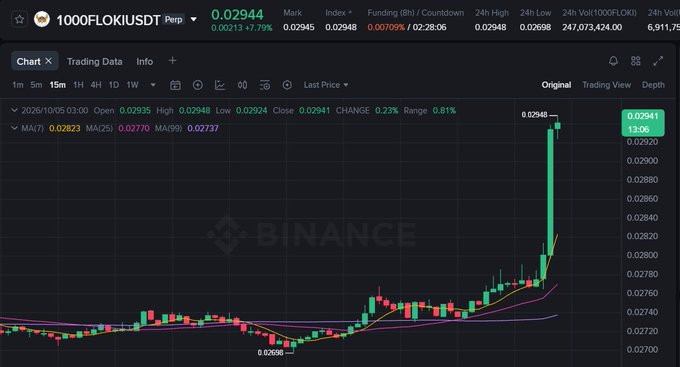Open the Last Price dropdown

pyautogui.click(x=326, y=85)
